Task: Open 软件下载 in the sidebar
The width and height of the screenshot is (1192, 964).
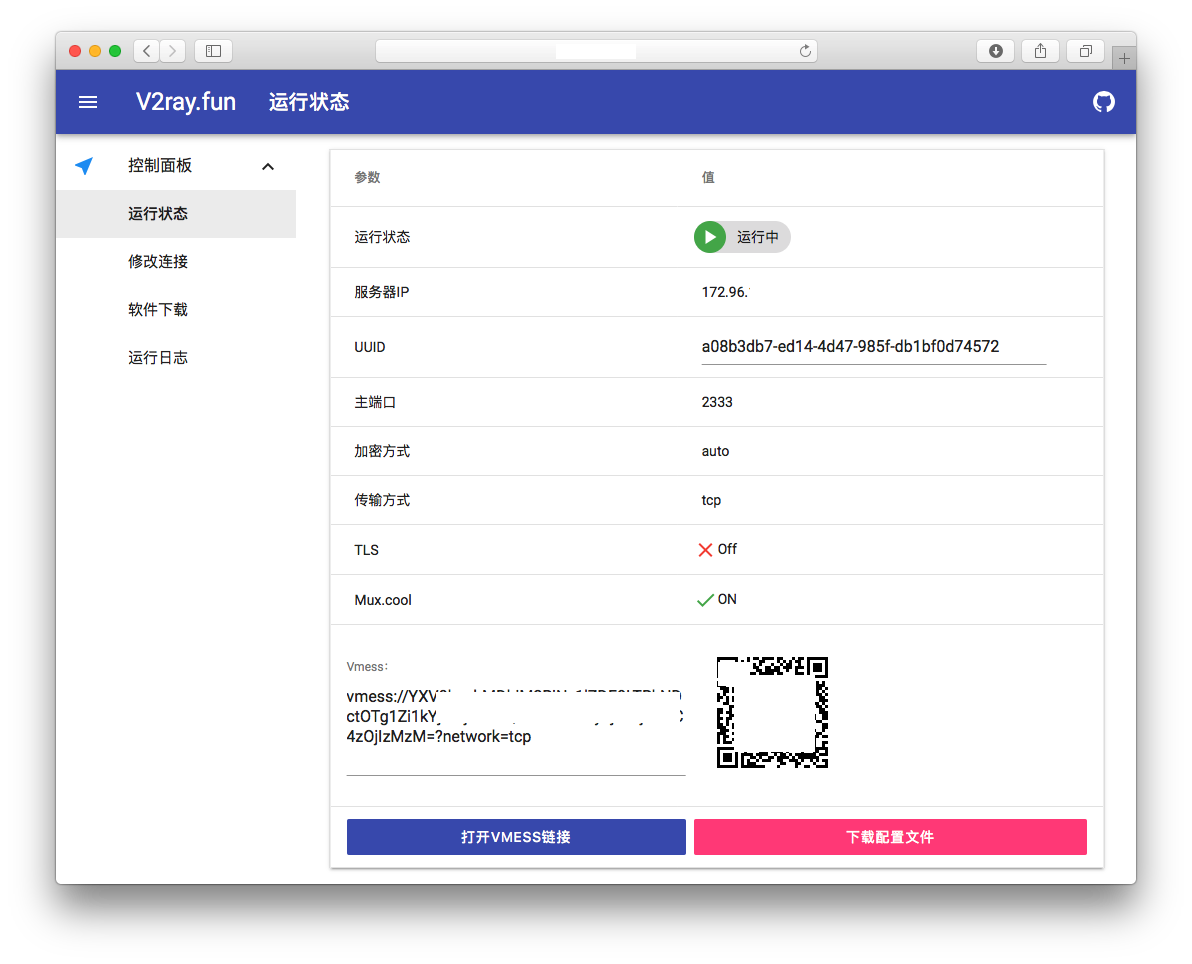Action: 176,309
